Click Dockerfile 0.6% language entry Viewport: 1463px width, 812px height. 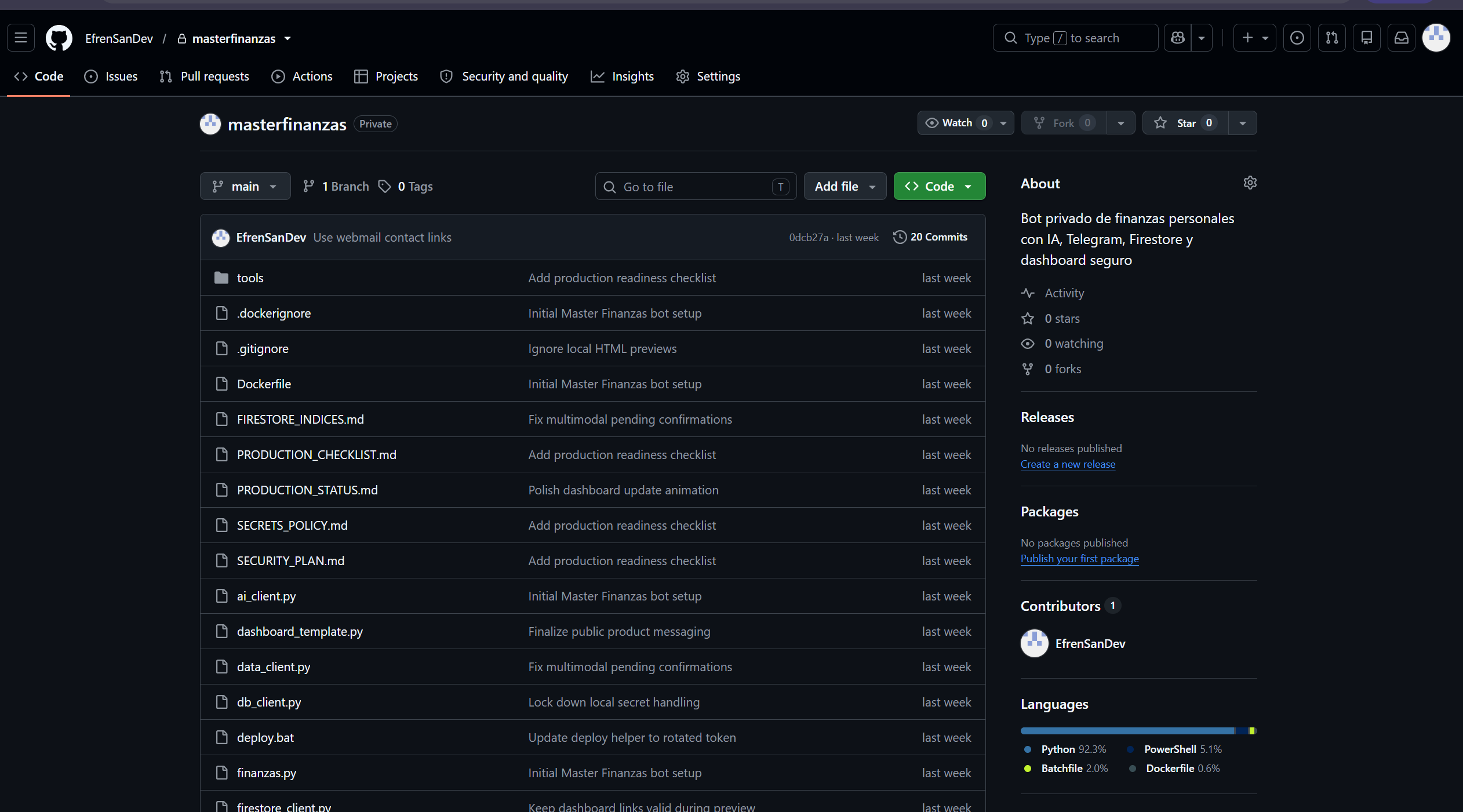(x=1174, y=769)
